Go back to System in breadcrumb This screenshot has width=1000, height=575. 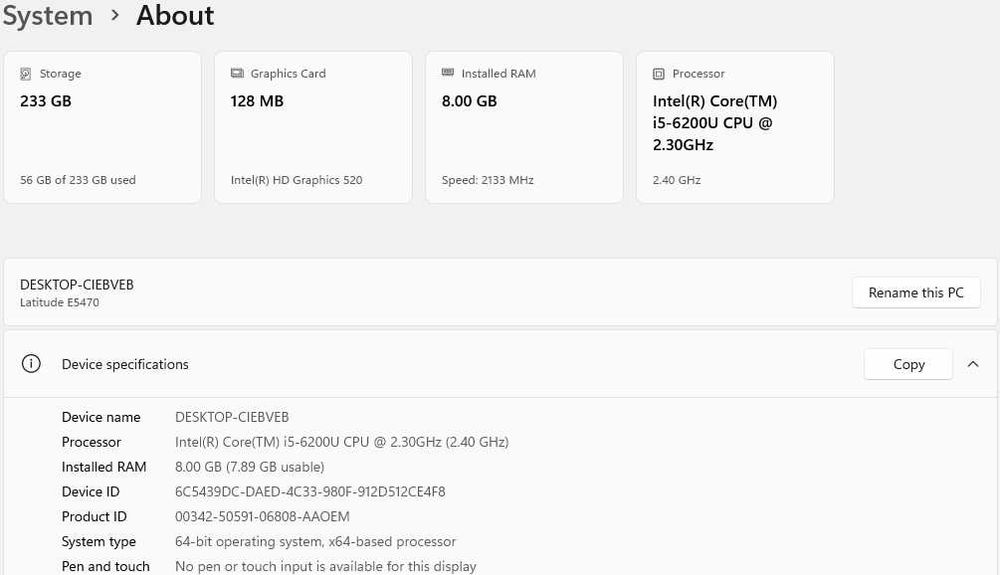(x=46, y=16)
